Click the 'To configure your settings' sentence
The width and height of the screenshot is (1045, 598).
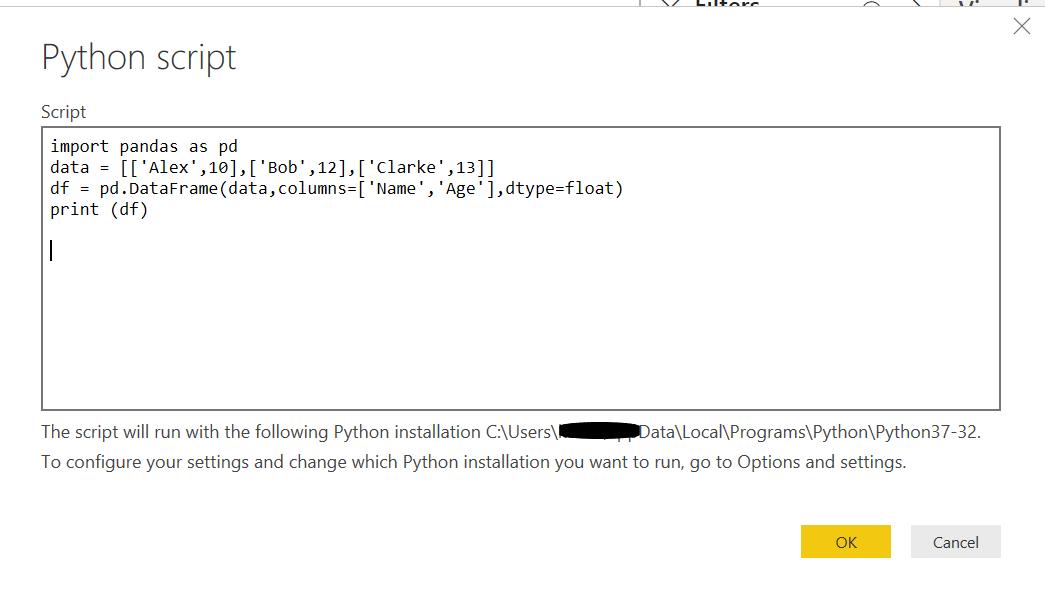point(473,462)
